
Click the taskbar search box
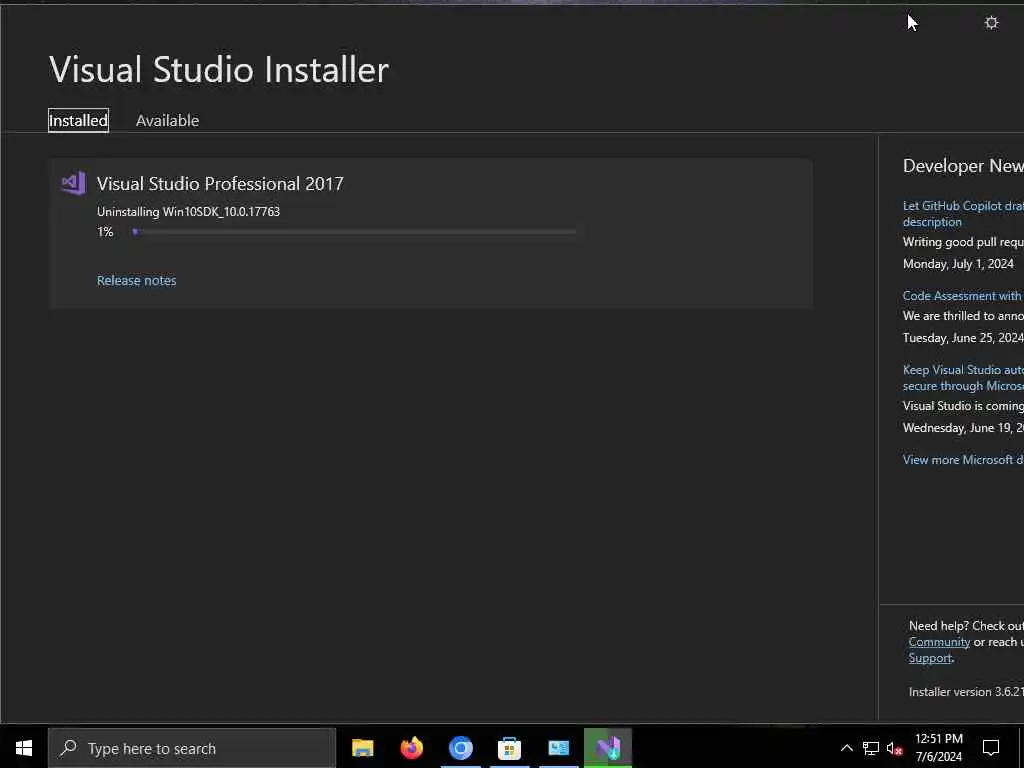point(192,748)
